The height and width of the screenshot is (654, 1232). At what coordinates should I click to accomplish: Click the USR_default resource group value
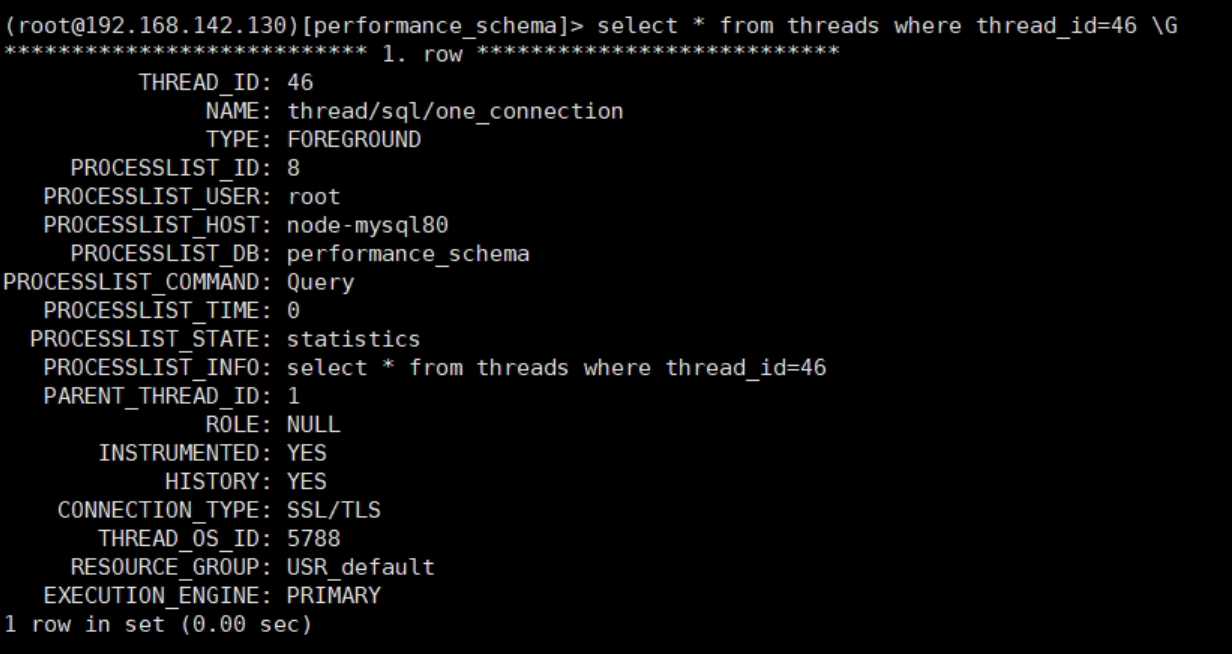[361, 567]
